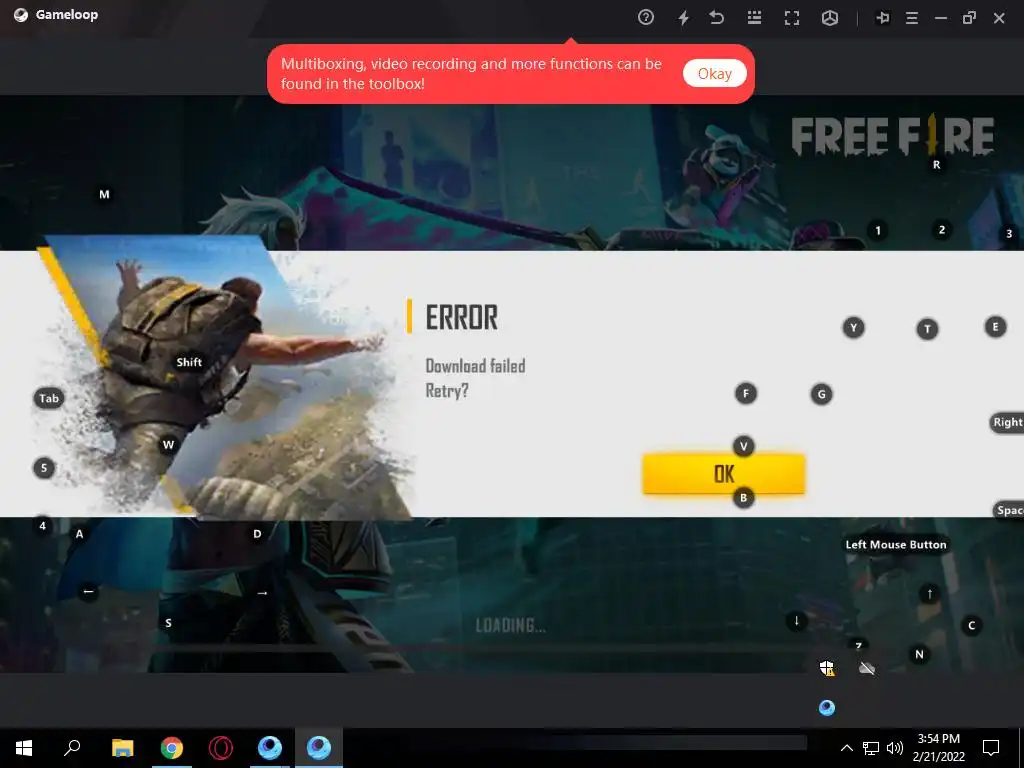The width and height of the screenshot is (1024, 768).
Task: Open File Explorer from taskbar
Action: (122, 748)
